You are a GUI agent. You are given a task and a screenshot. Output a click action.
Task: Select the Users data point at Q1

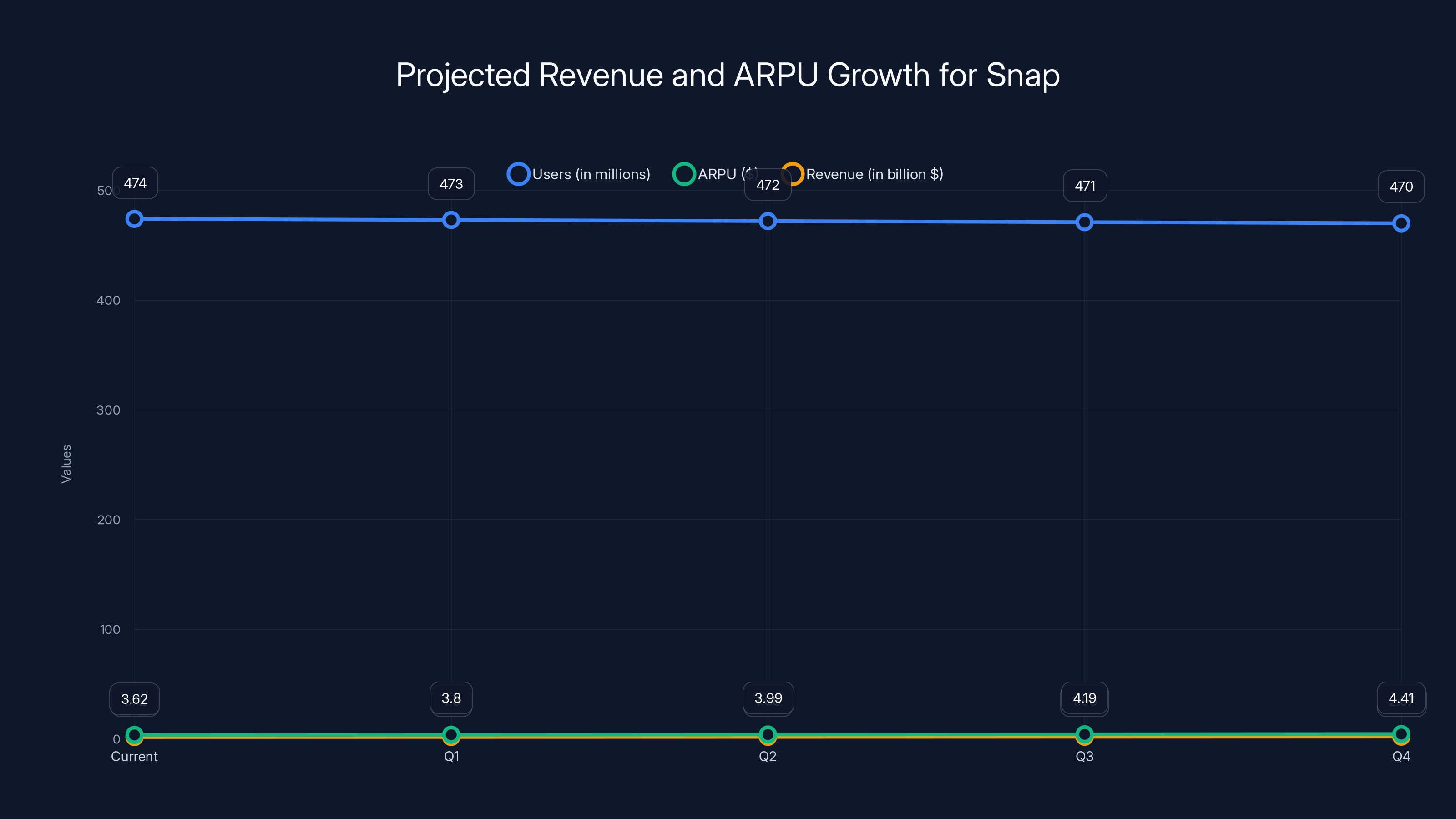click(451, 220)
